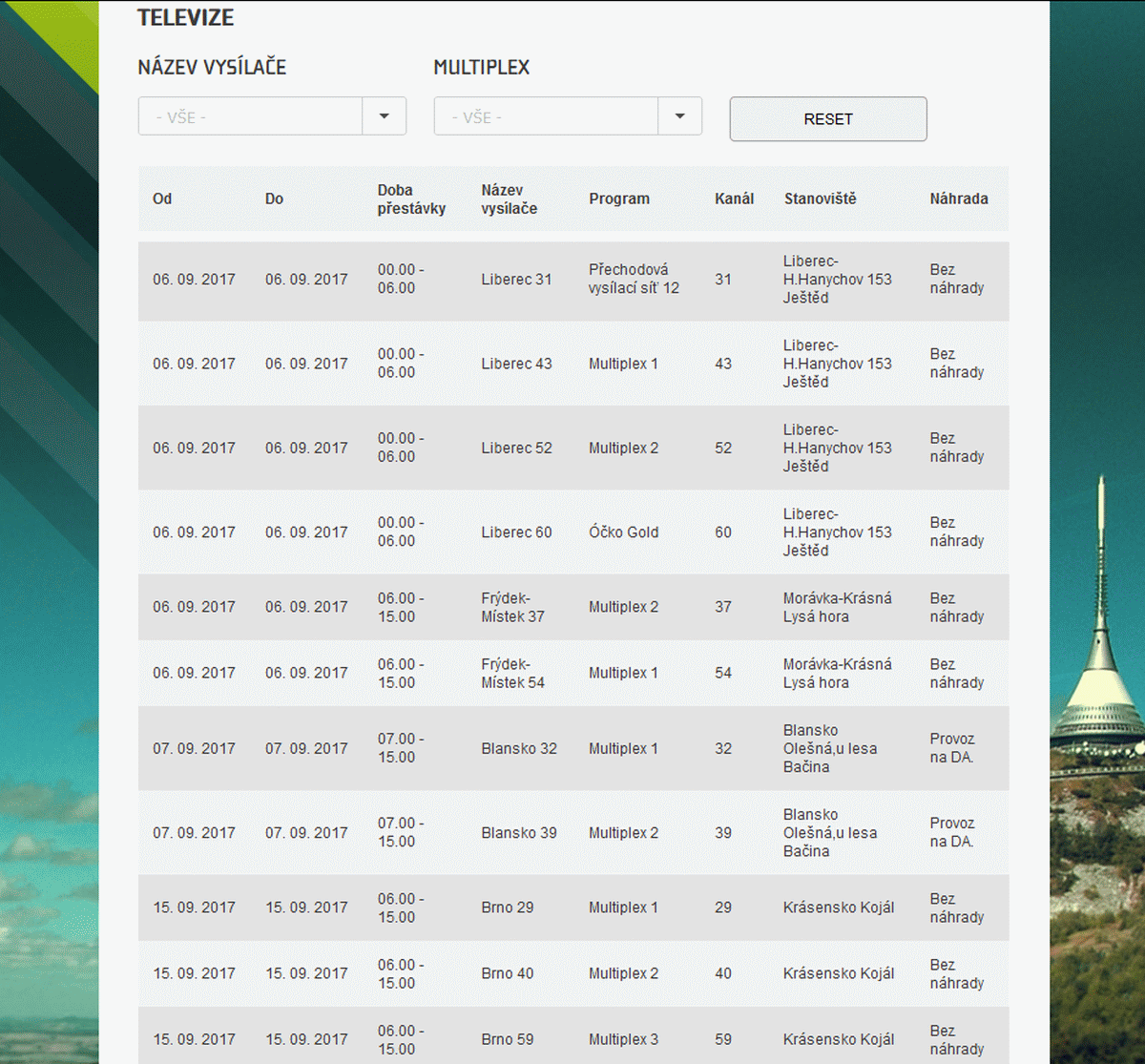The image size is (1145, 1064).
Task: Click 'Krásensko Kojál' in Brno 29 row
Action: (x=839, y=908)
